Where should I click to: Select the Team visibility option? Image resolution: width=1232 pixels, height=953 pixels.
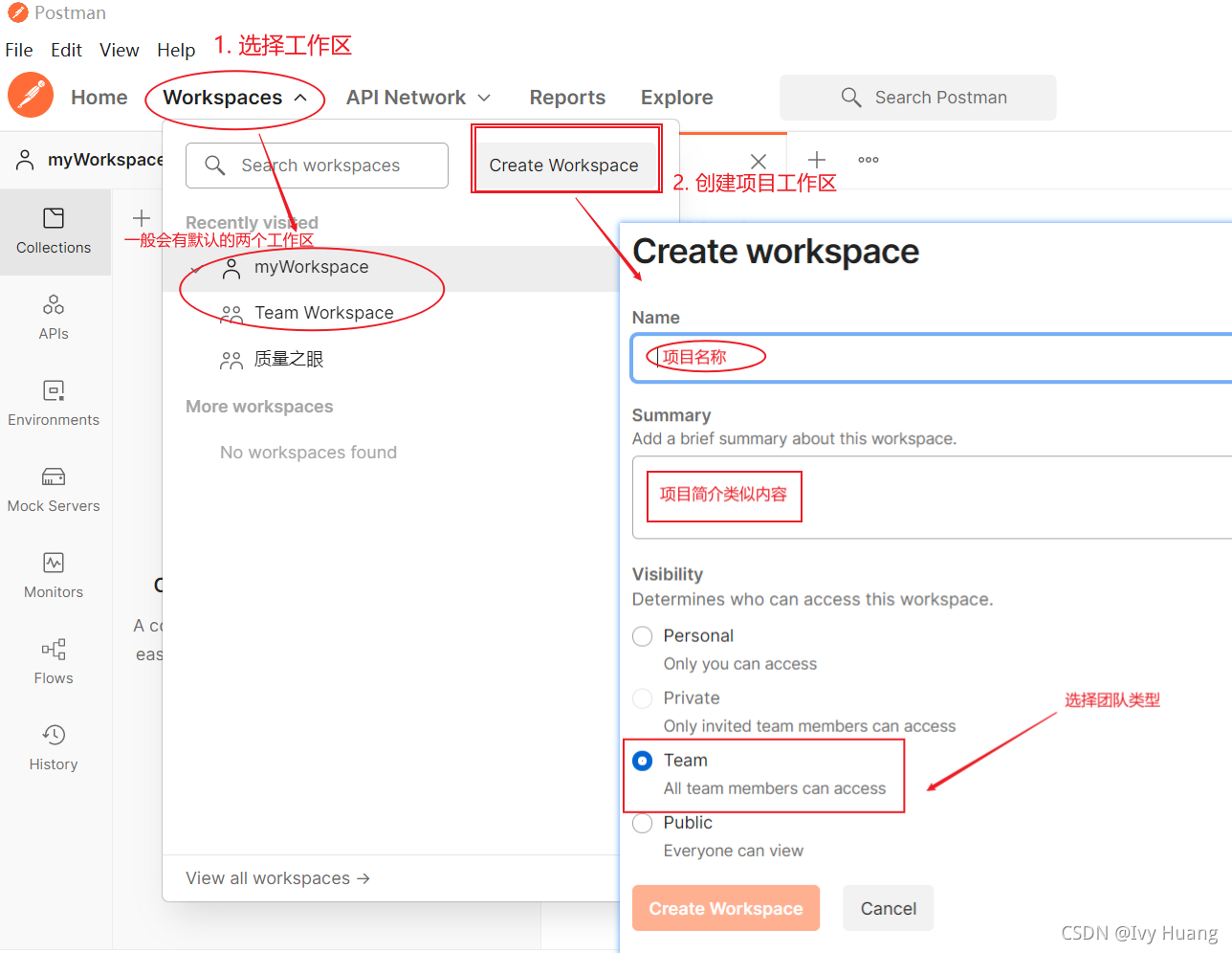[x=643, y=761]
